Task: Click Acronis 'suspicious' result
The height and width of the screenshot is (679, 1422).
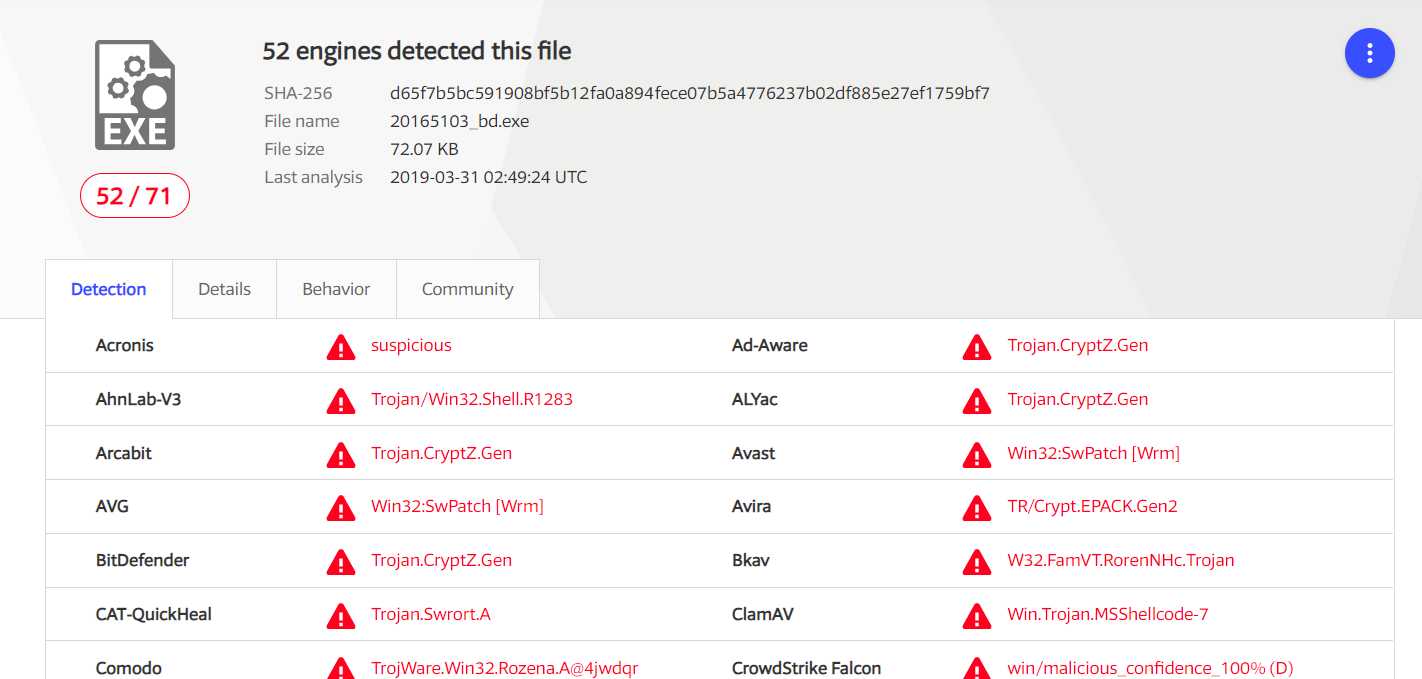Action: pos(411,345)
